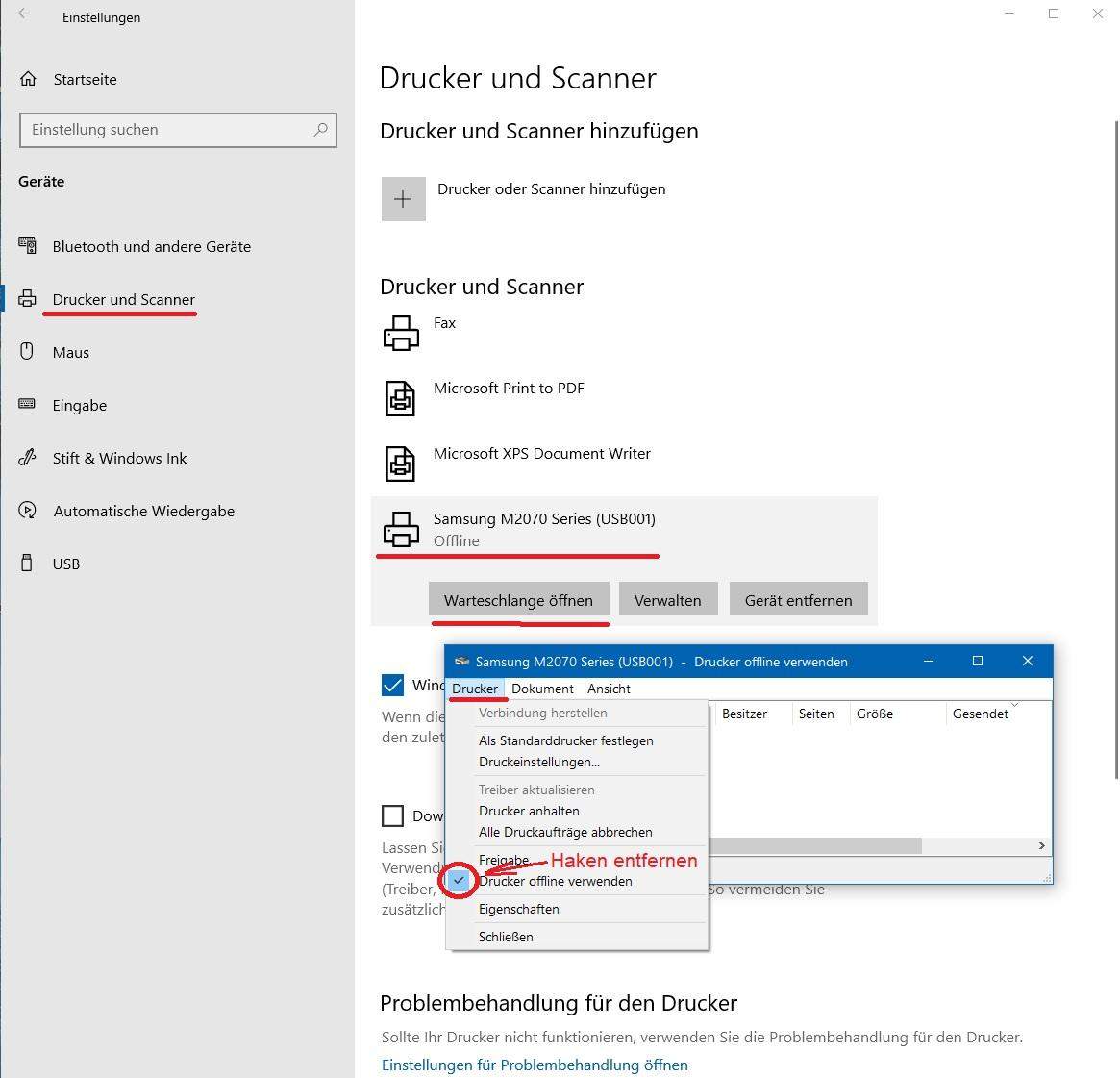Image resolution: width=1120 pixels, height=1078 pixels.
Task: Click the Verwalten button
Action: pyautogui.click(x=668, y=599)
